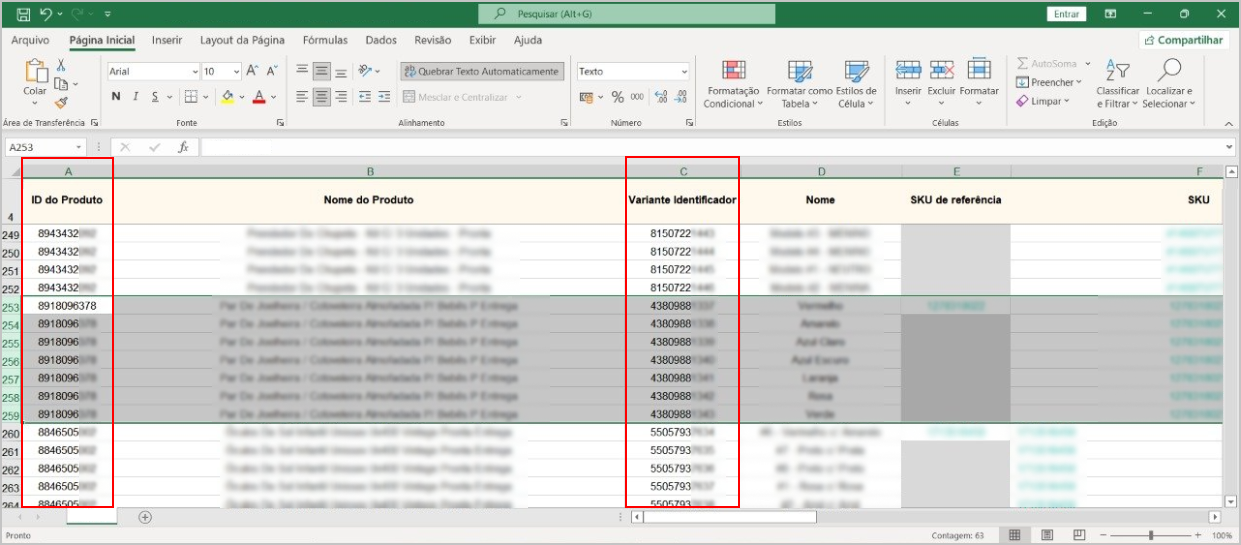Open the Ajuda tab

[x=528, y=40]
